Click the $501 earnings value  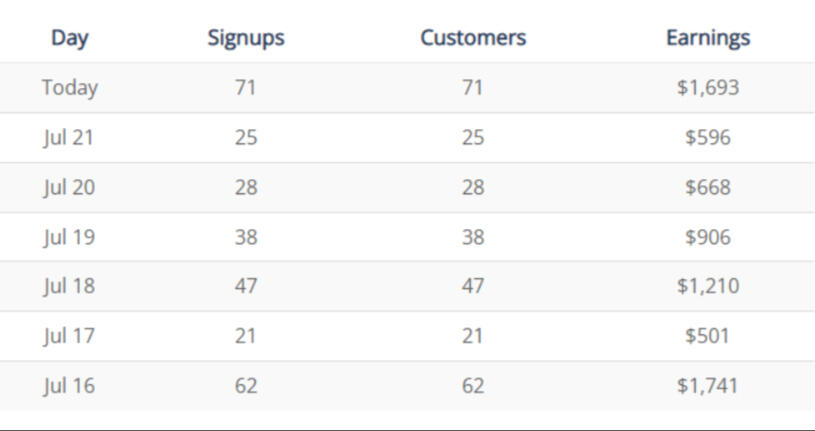(x=708, y=336)
